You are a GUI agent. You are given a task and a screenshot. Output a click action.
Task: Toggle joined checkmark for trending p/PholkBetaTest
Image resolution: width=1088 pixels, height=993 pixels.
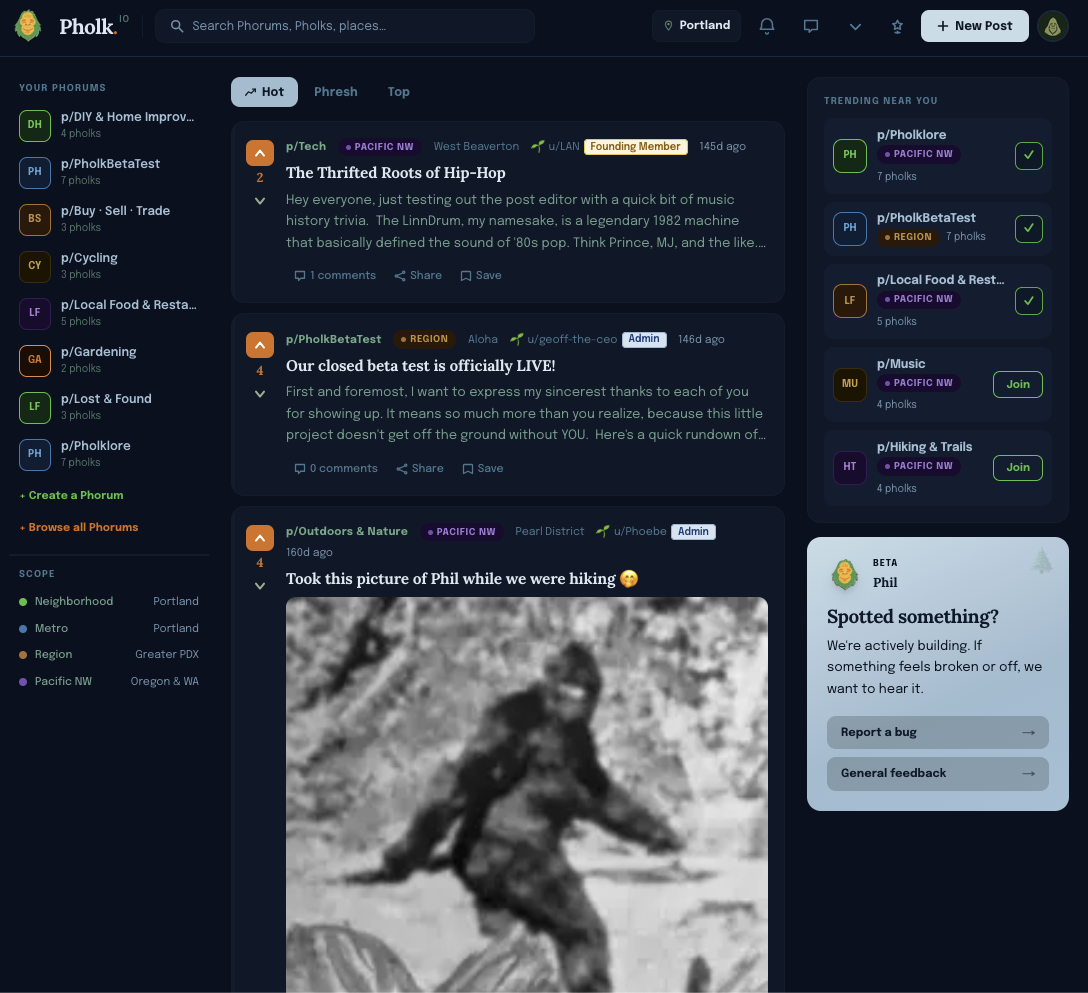coord(1028,228)
